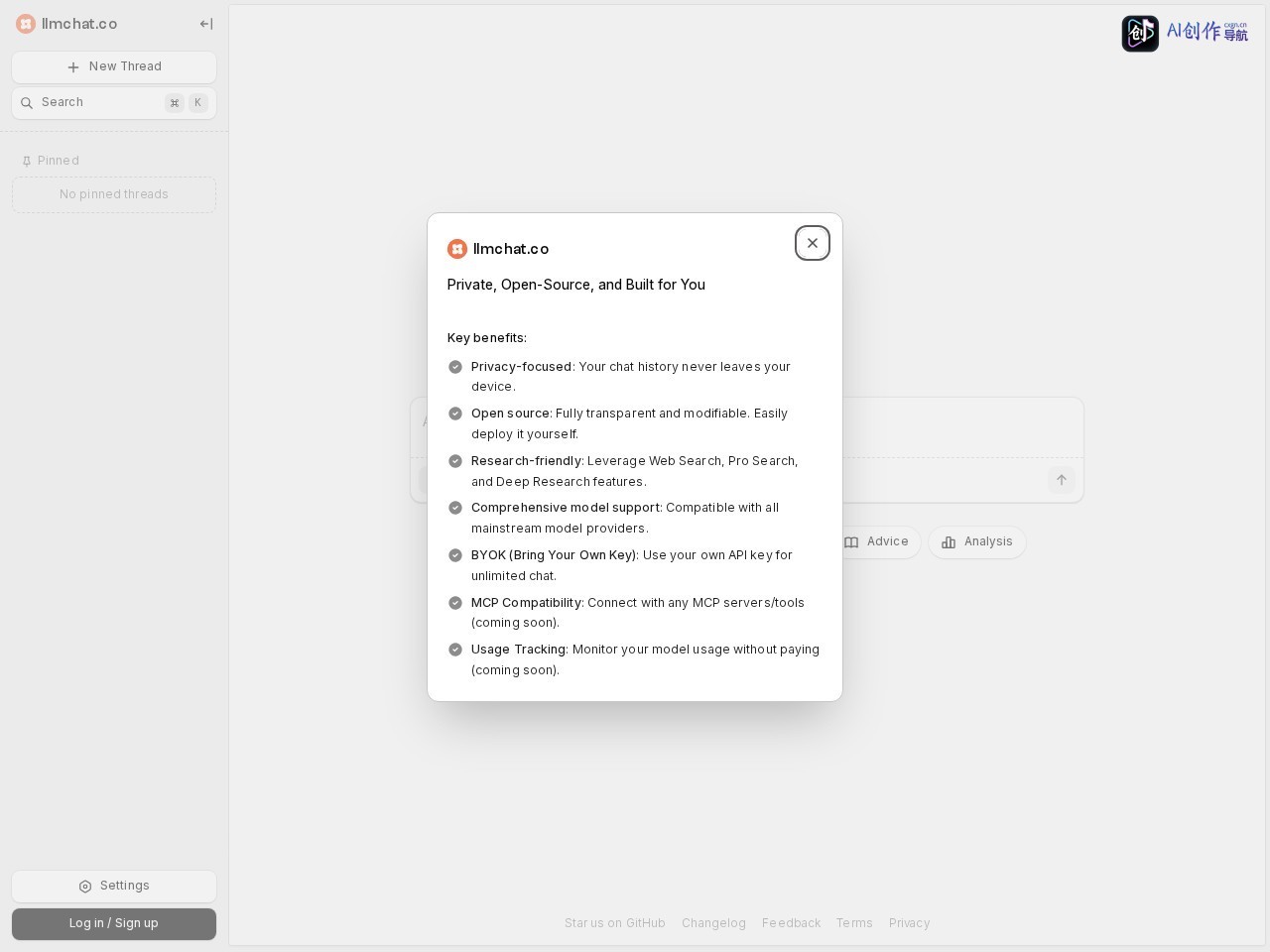Viewport: 1270px width, 952px height.
Task: Click the 'No pinned threads' placeholder
Action: tap(114, 194)
